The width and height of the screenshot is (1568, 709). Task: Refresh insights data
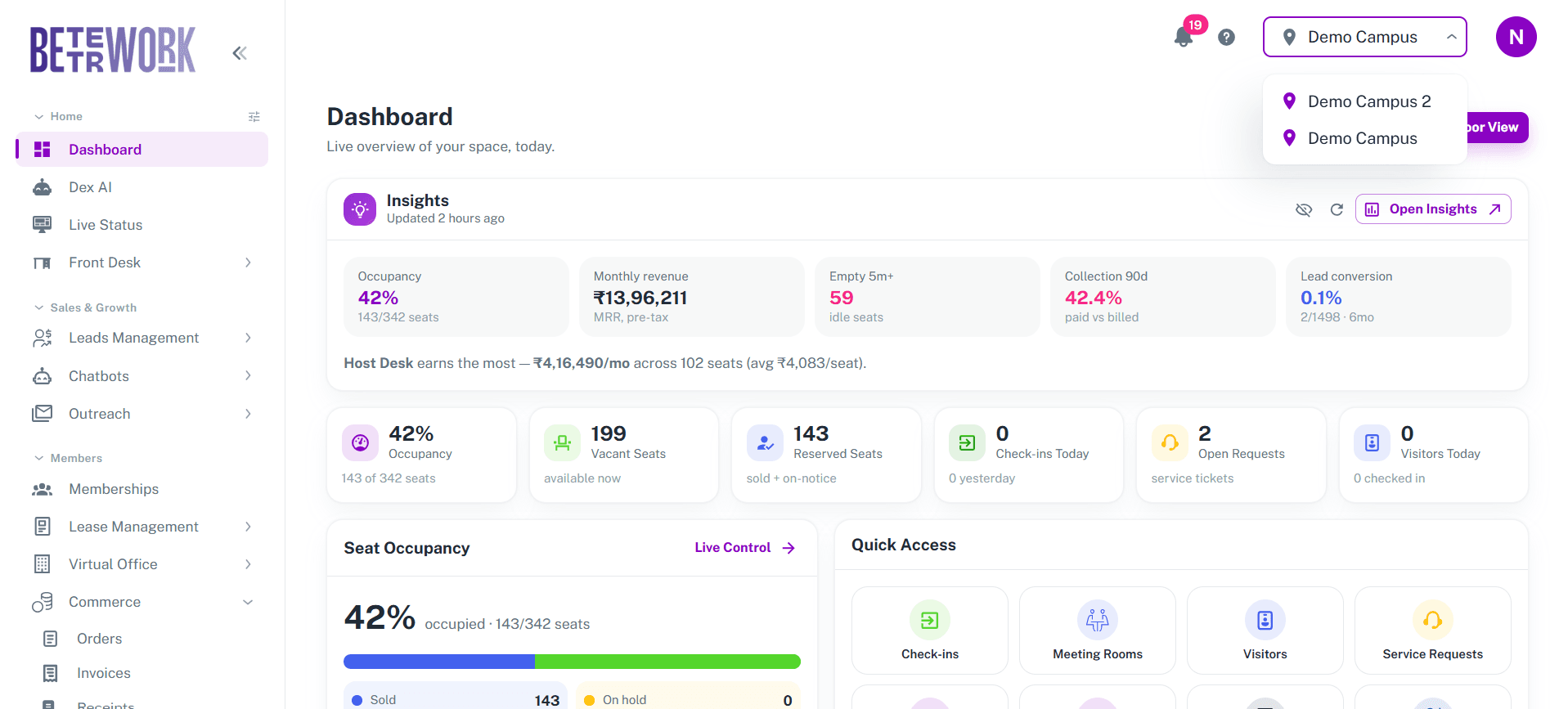[x=1337, y=209]
